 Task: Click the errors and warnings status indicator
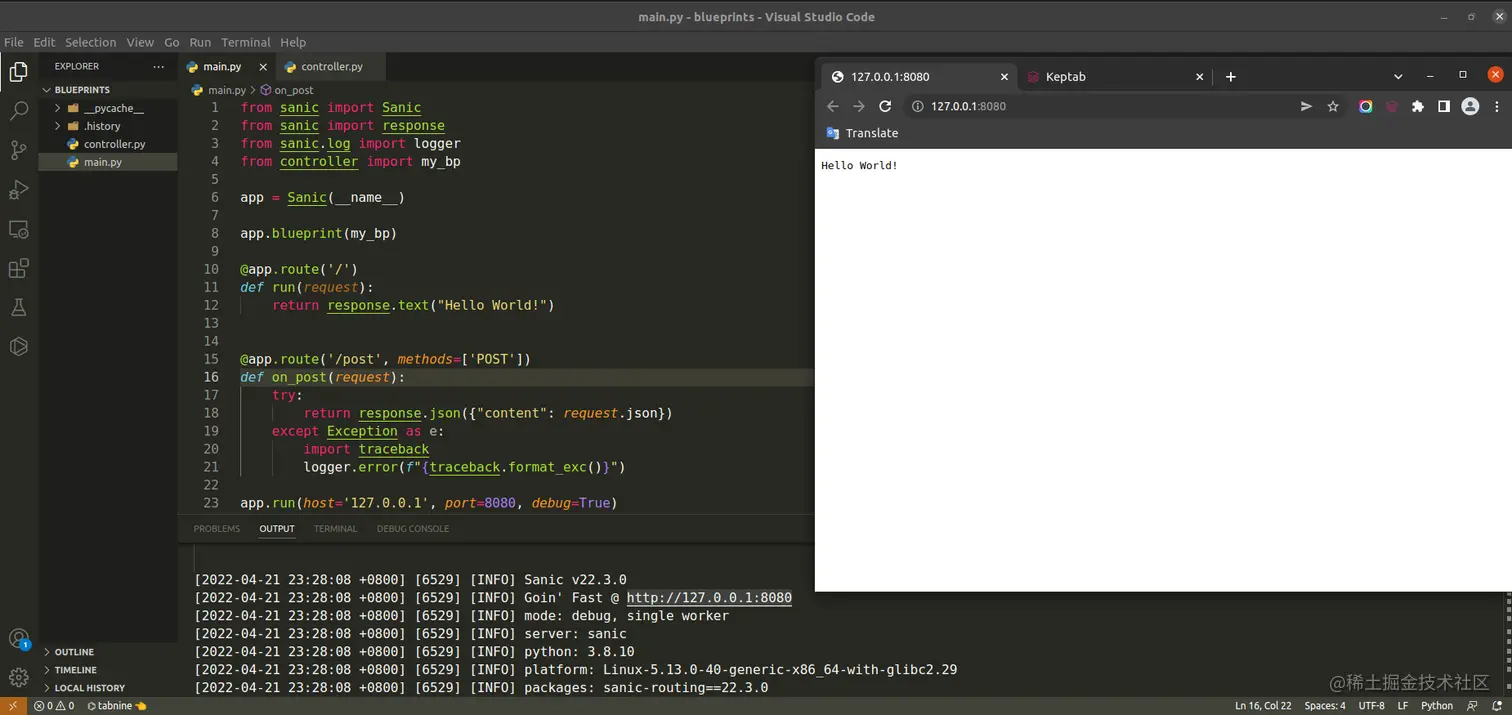point(54,706)
